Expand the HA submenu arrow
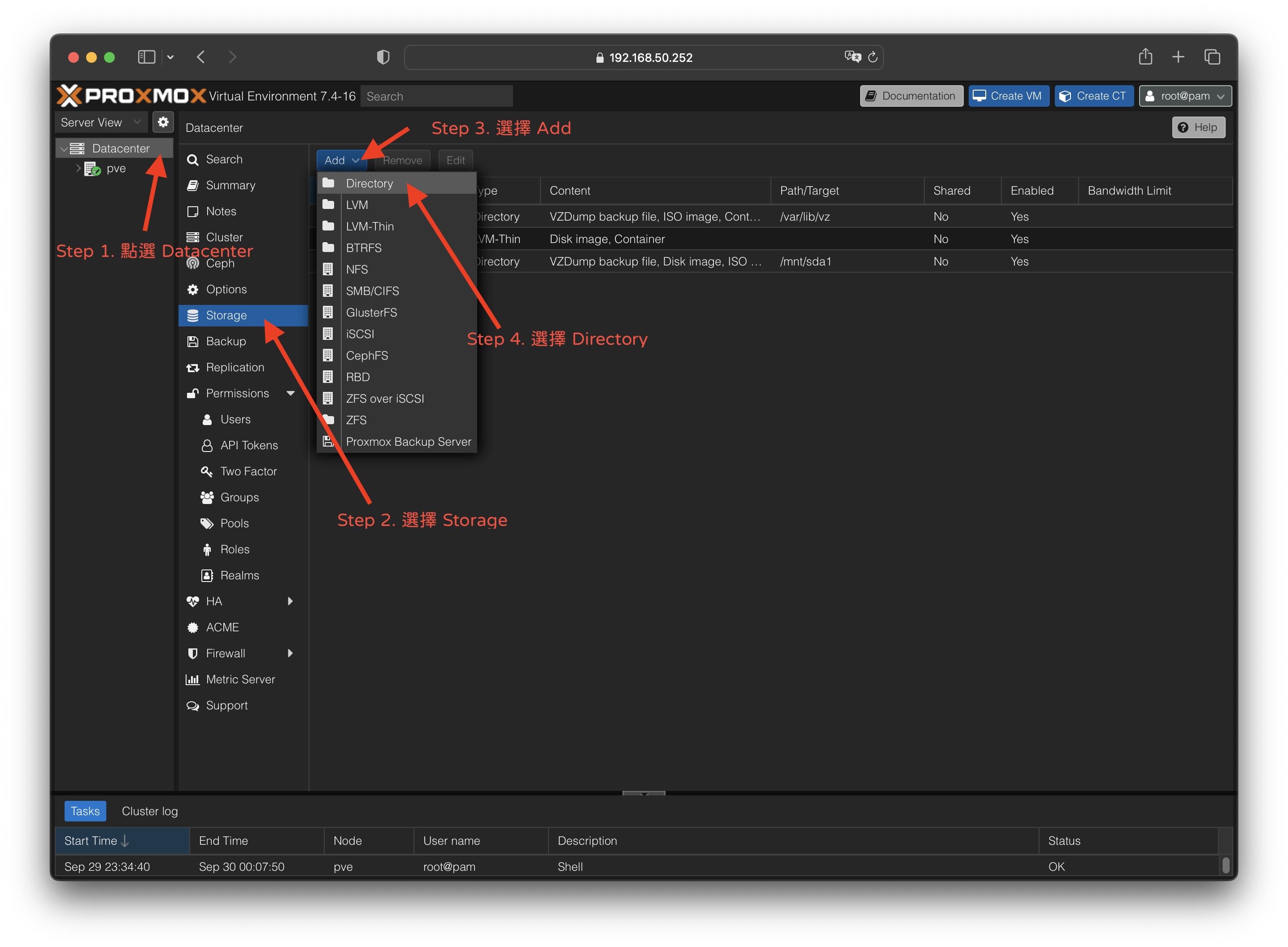 [290, 601]
